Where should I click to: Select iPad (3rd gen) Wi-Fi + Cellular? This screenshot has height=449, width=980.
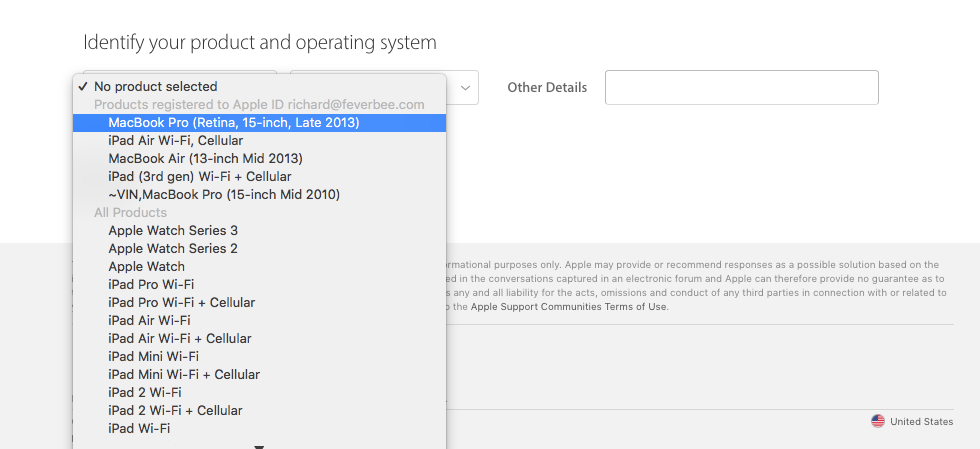259,176
